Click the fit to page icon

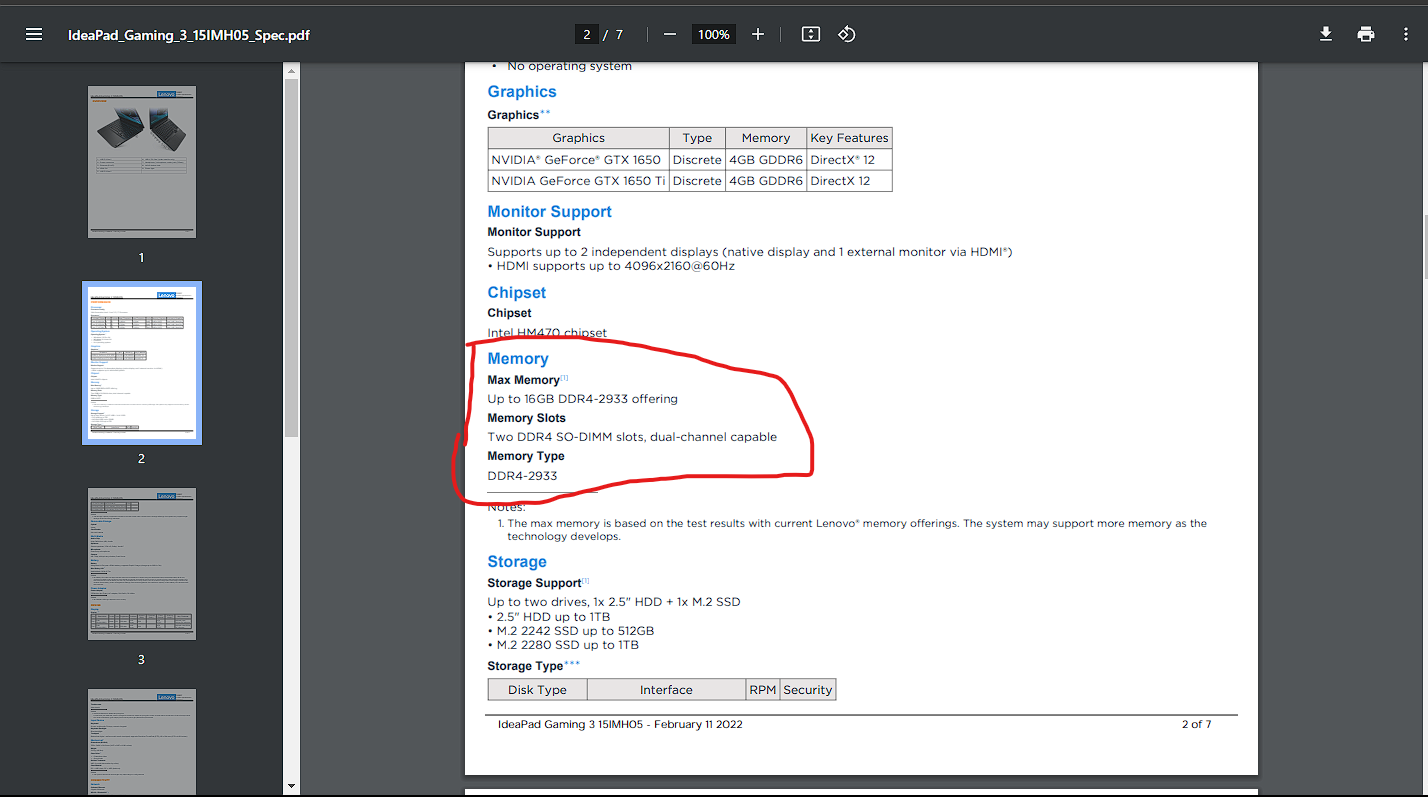click(811, 34)
